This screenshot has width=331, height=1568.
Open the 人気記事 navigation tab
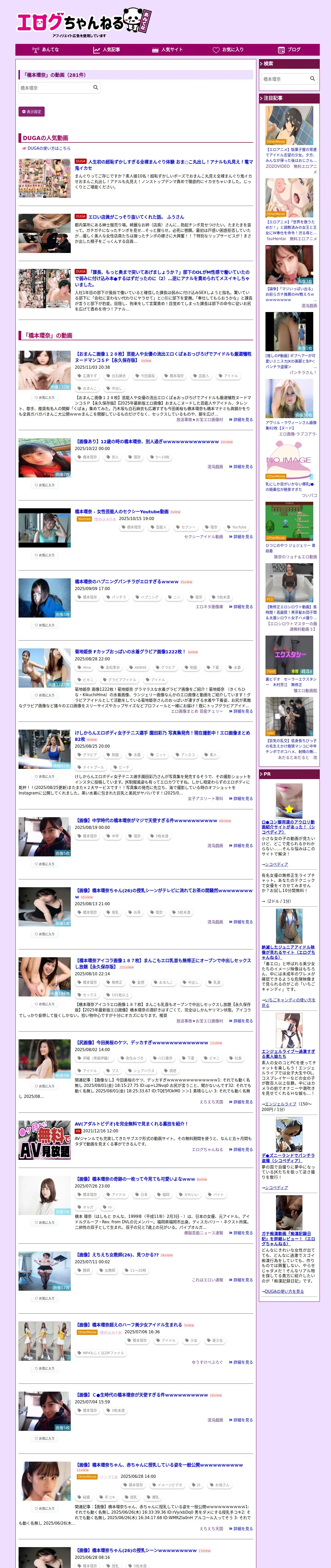[x=107, y=49]
